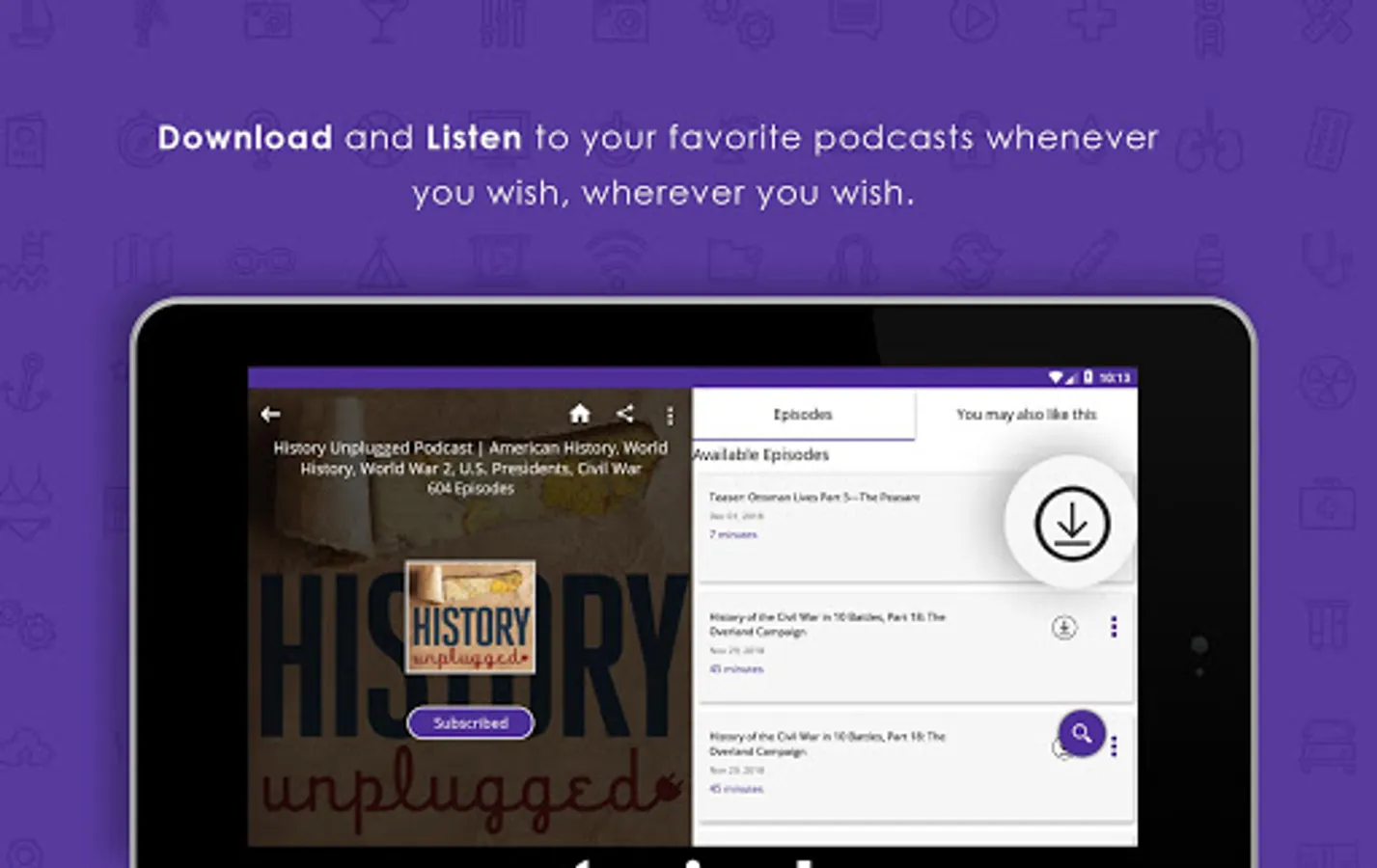
Task: Tap the 10:13 clock in status bar
Action: coord(1115,377)
